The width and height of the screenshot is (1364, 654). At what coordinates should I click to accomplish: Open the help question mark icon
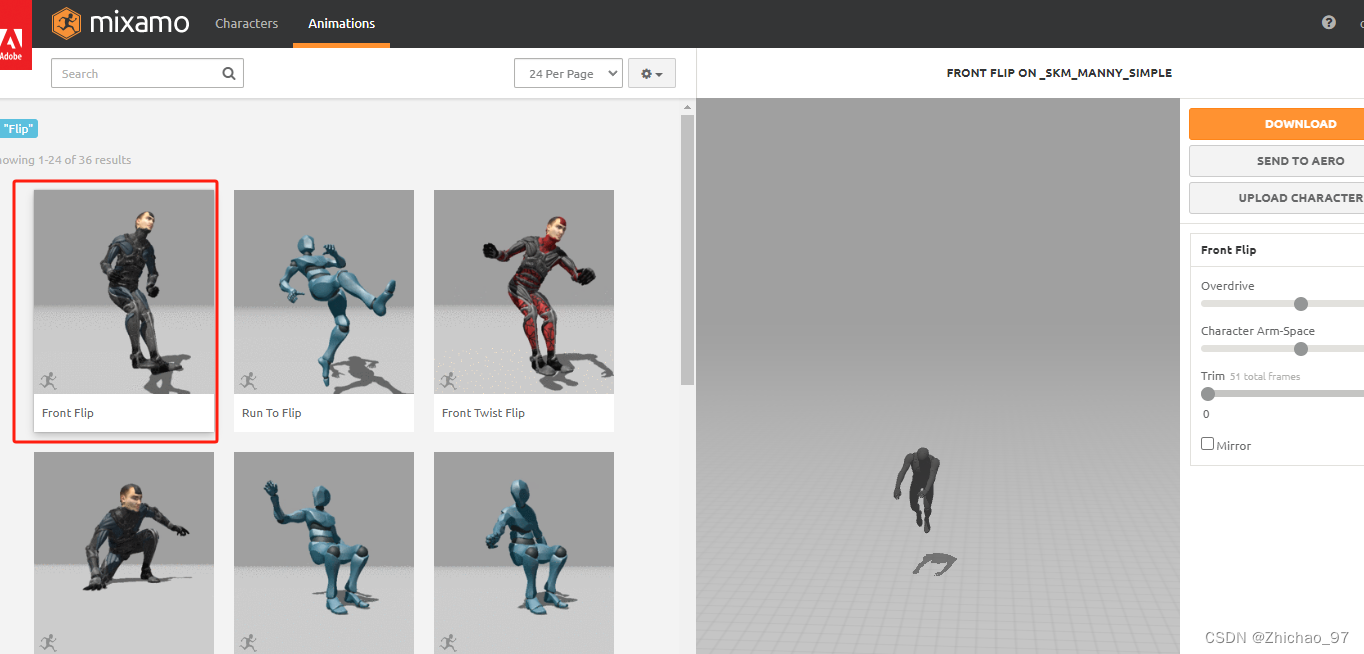(x=1329, y=22)
